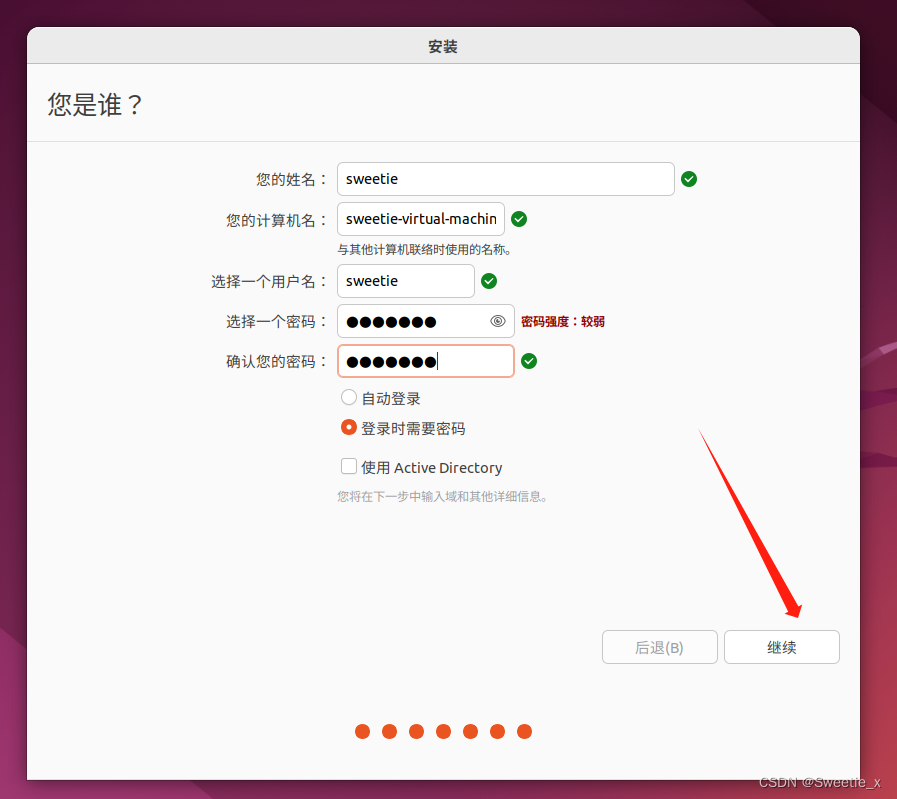Select the 自动登录 radio button
This screenshot has height=799, width=897.
[349, 397]
